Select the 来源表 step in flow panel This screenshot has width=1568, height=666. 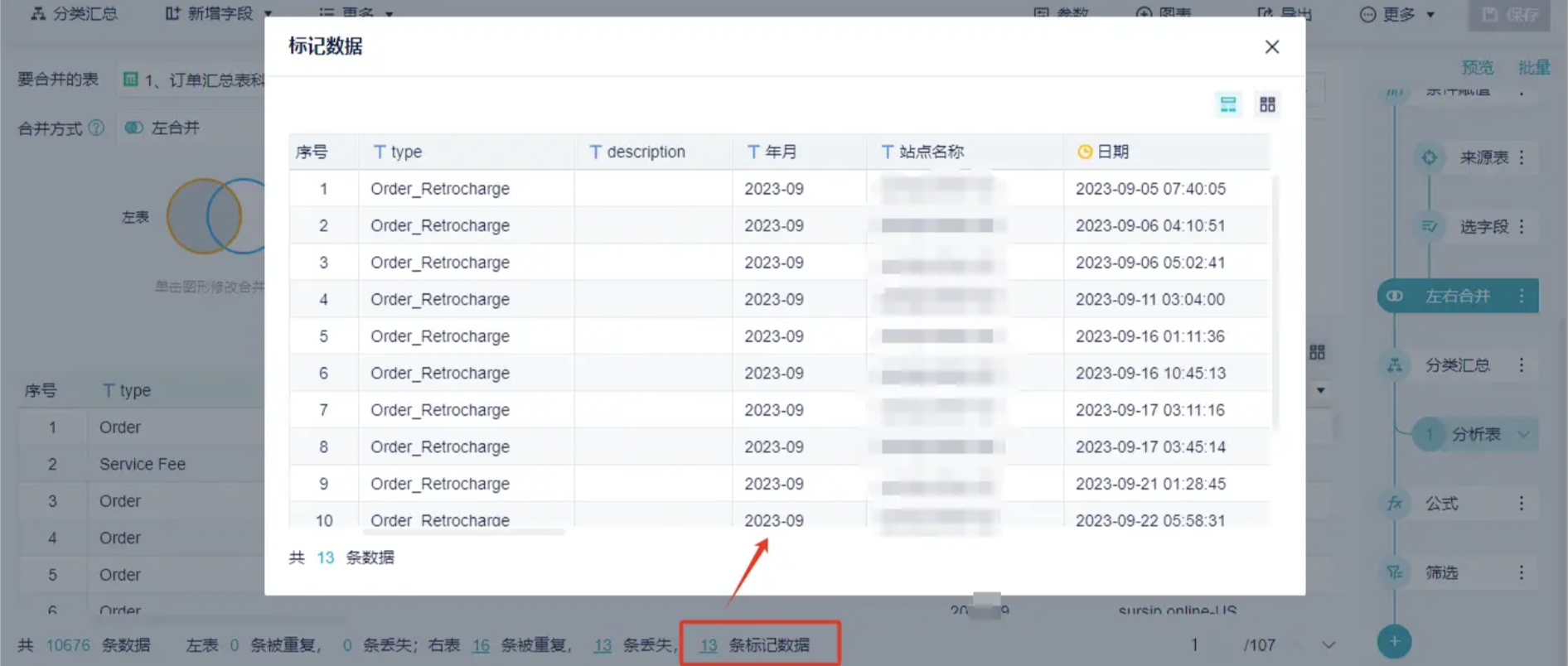(1483, 157)
